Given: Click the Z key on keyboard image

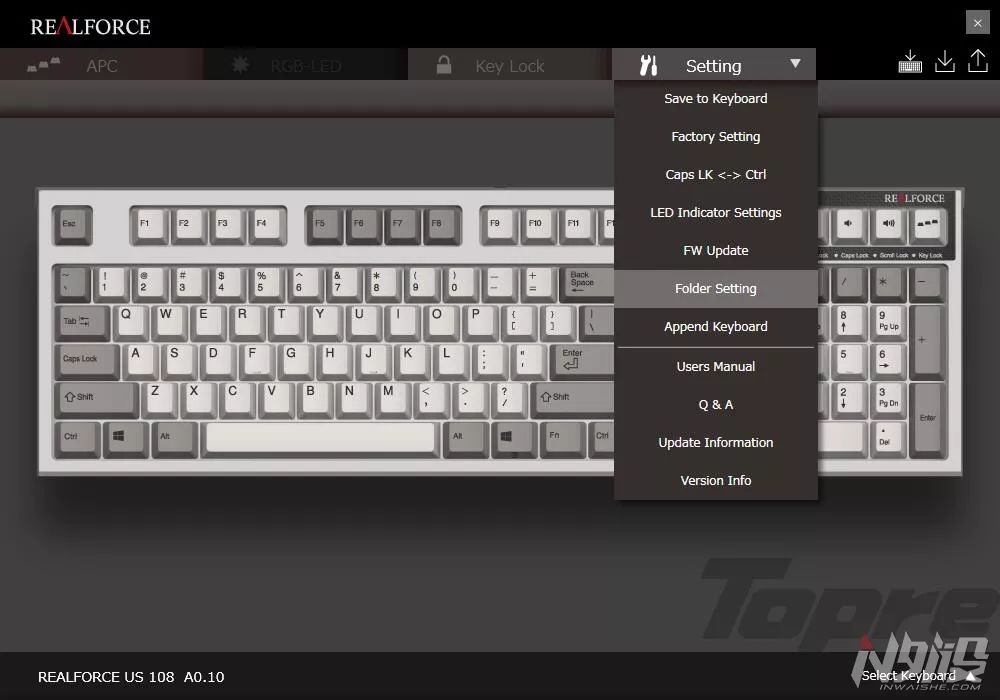Looking at the screenshot, I should (x=161, y=399).
